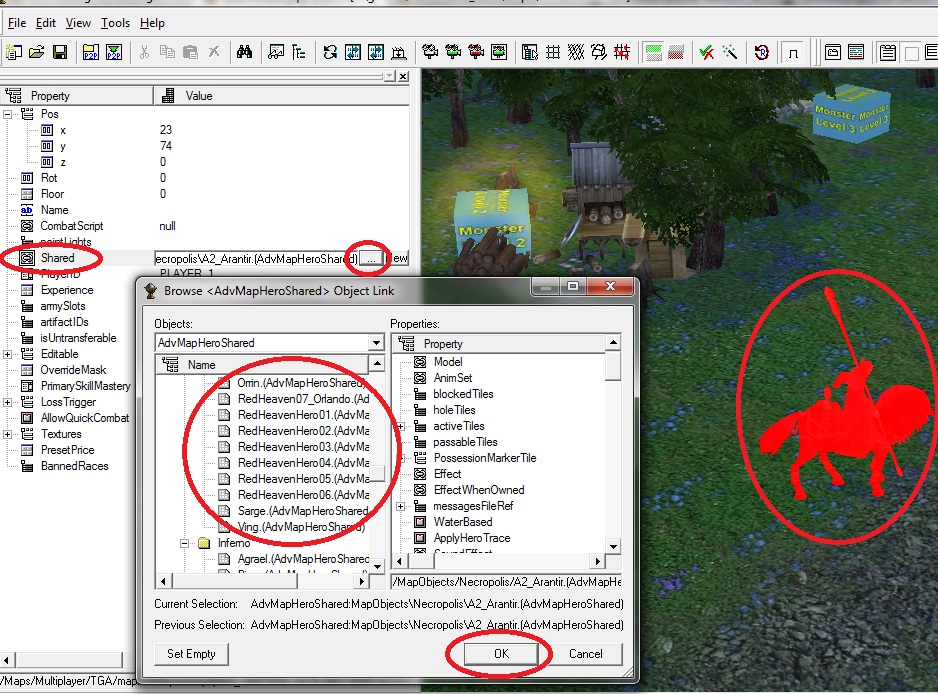Click the green terrain layers icon
The height and width of the screenshot is (694, 938).
point(653,53)
